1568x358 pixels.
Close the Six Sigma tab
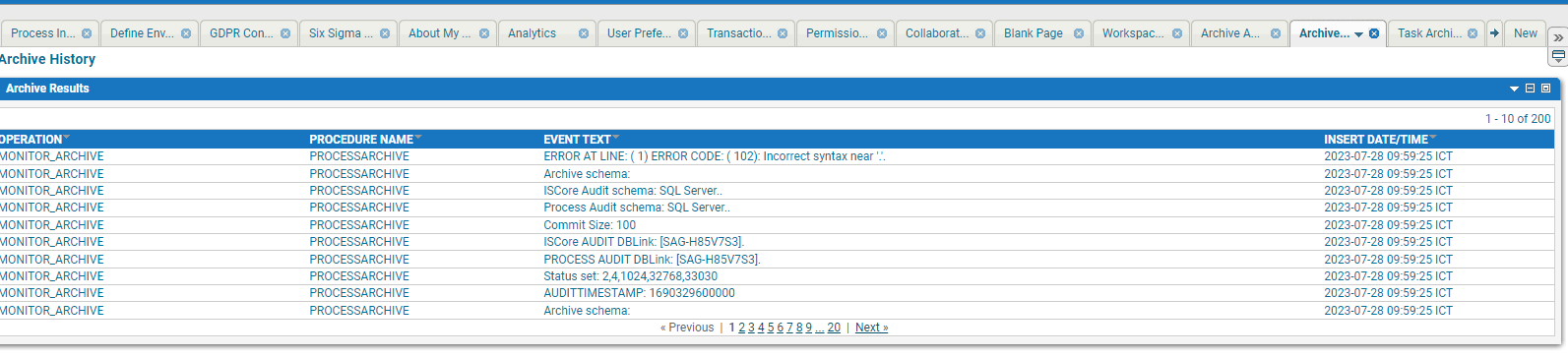(385, 33)
